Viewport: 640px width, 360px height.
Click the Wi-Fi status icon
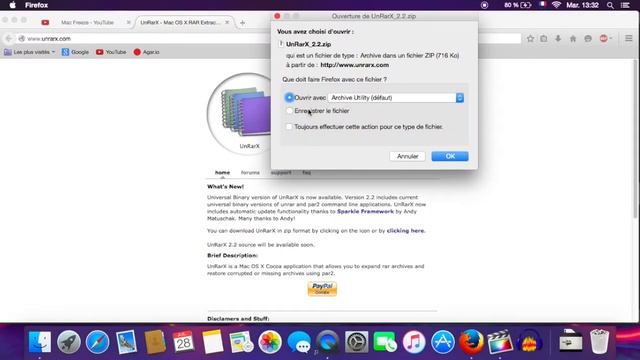click(556, 5)
